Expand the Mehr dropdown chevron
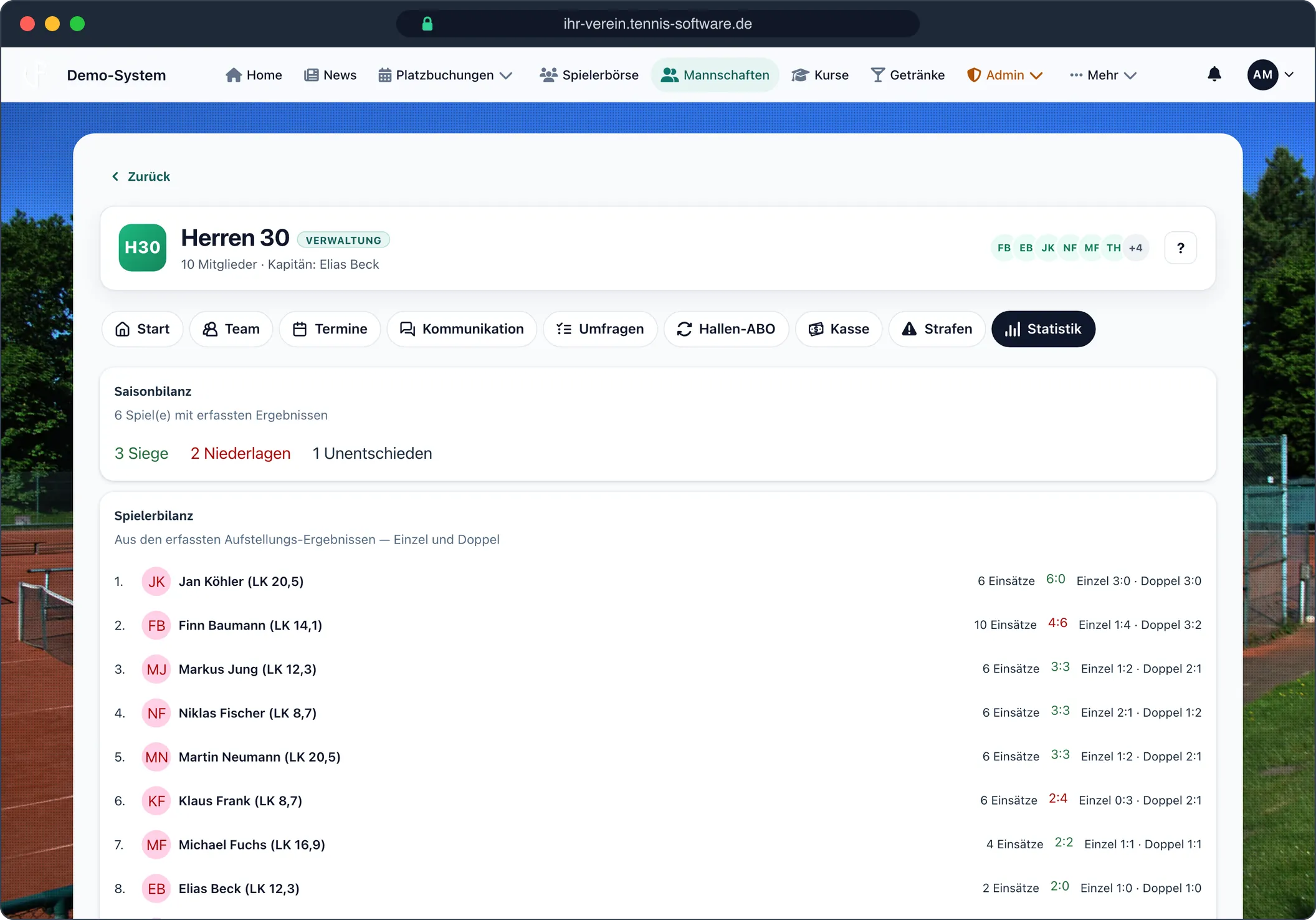This screenshot has width=1316, height=920. click(1130, 75)
